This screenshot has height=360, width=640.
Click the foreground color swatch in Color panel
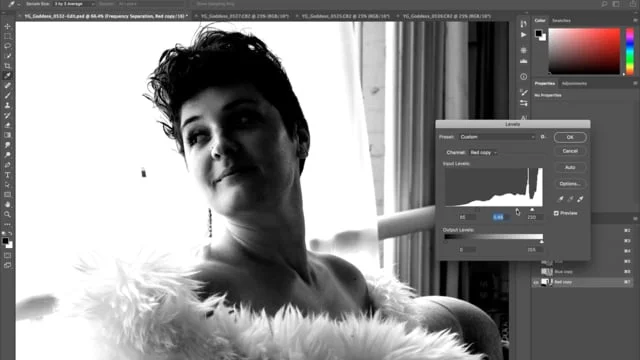(x=539, y=33)
